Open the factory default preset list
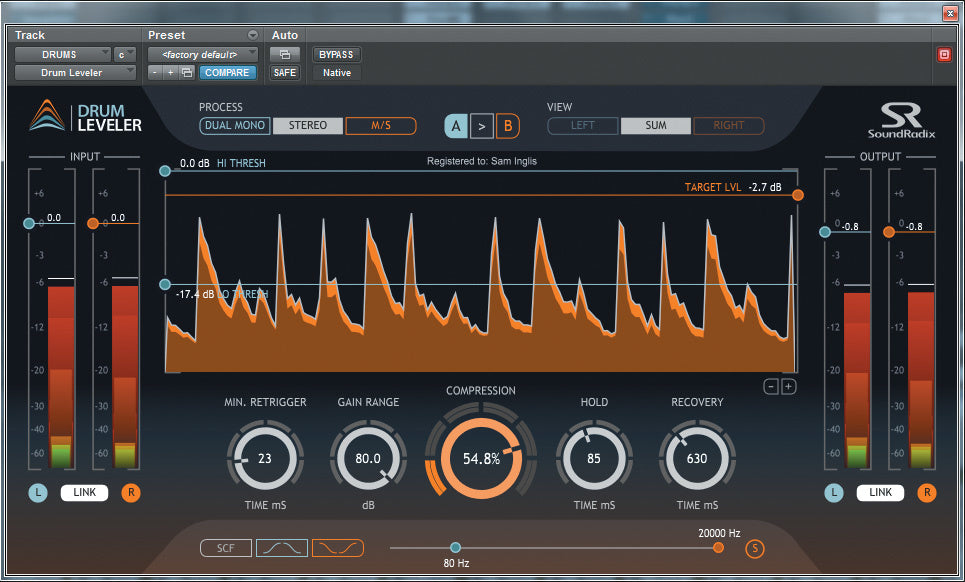 click(x=202, y=55)
